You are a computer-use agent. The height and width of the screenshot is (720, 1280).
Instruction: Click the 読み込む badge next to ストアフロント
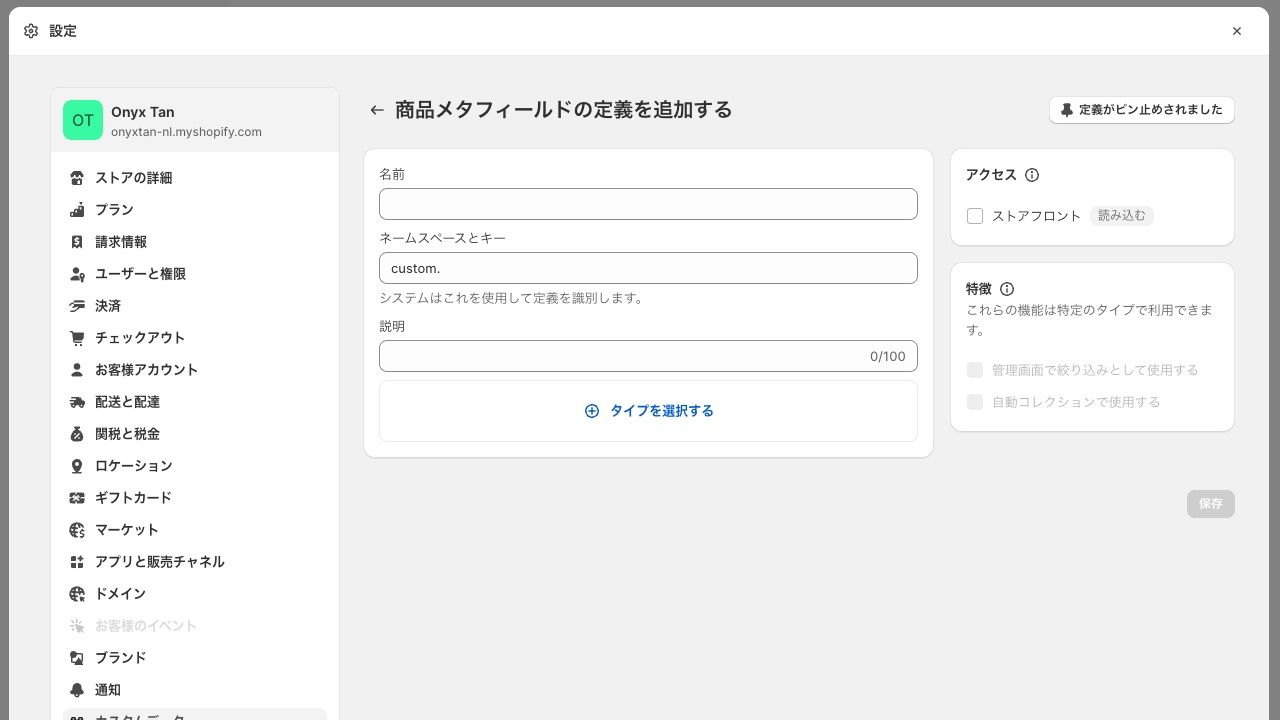[x=1121, y=216]
